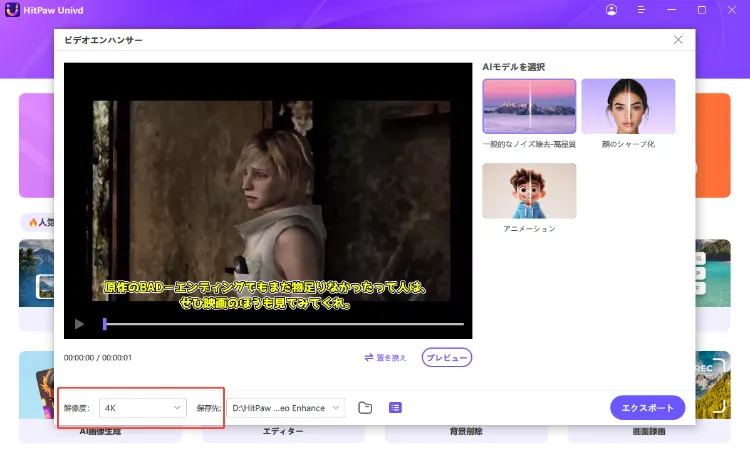Select the エディター tool card

[x=283, y=431]
